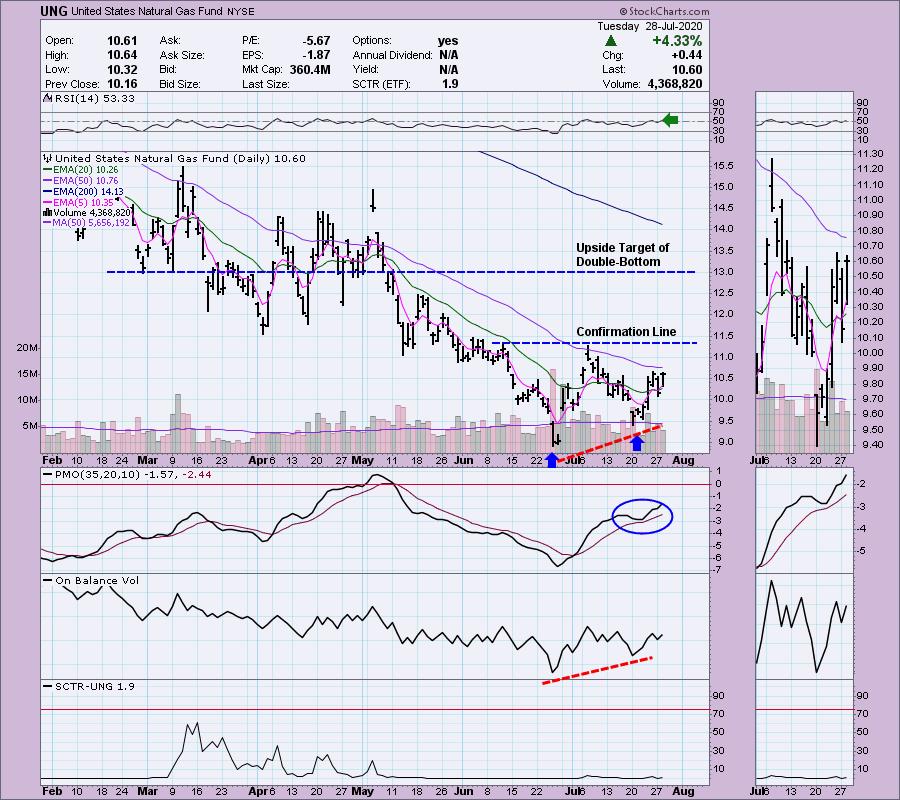This screenshot has width=900, height=800.
Task: Select the Open value 10.61
Action: 122,41
